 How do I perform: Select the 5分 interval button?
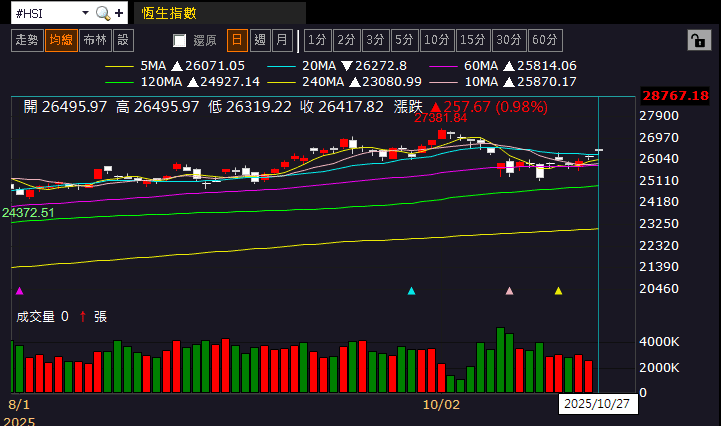(405, 40)
